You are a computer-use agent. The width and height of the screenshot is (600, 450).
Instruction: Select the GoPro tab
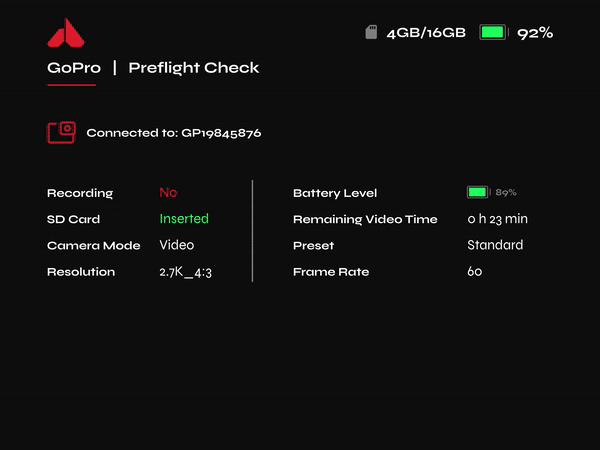pyautogui.click(x=74, y=68)
